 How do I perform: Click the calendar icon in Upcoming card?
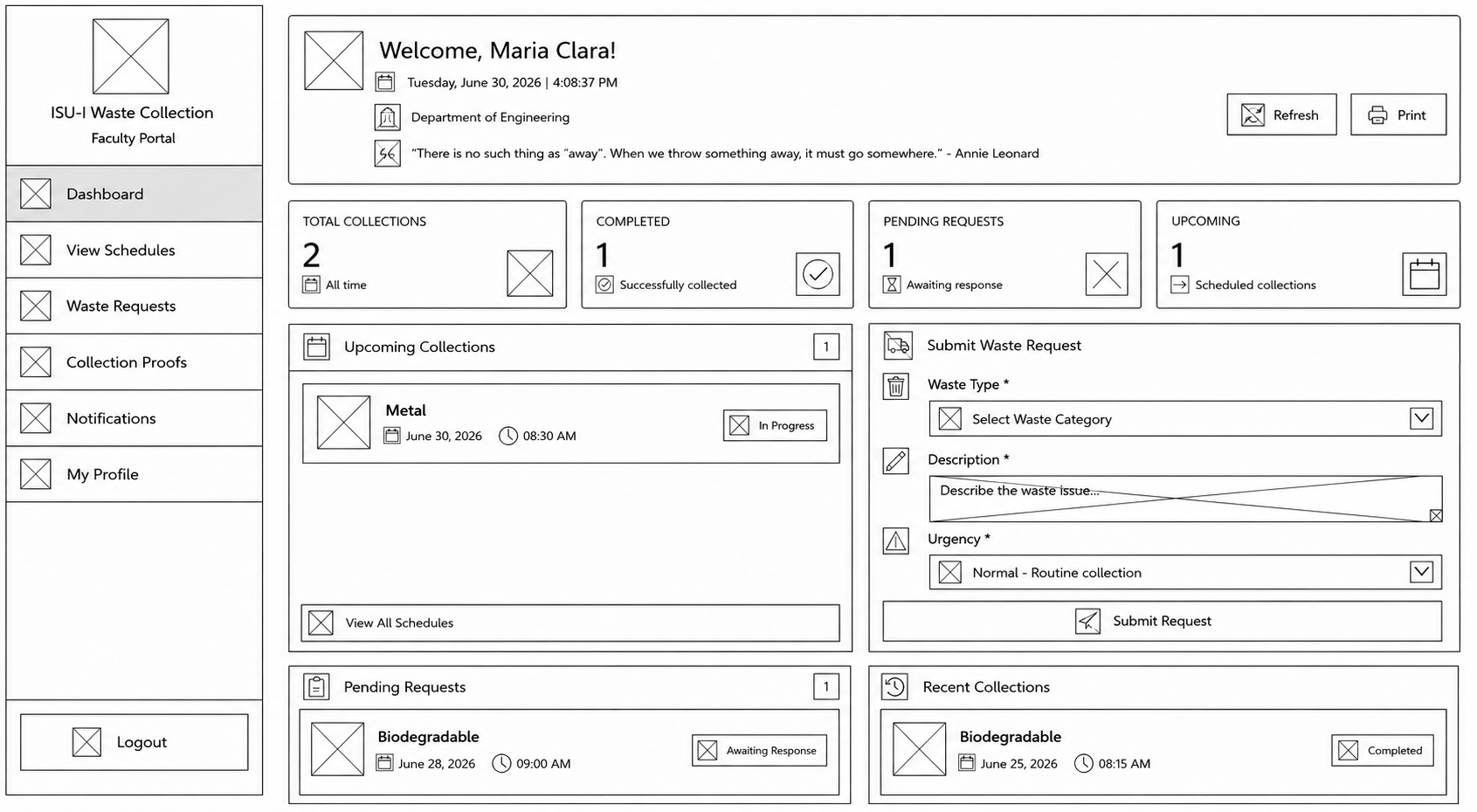(1425, 274)
